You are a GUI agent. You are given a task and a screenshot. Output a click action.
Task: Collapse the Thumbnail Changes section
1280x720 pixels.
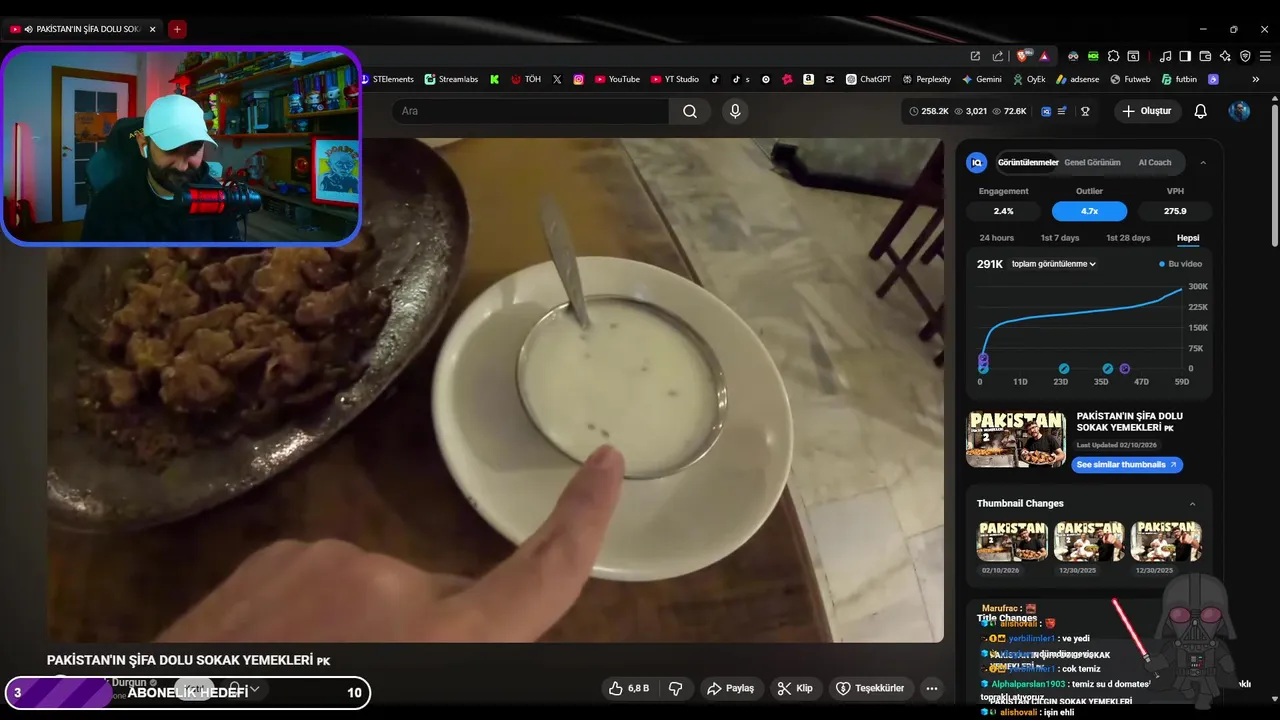click(x=1192, y=503)
